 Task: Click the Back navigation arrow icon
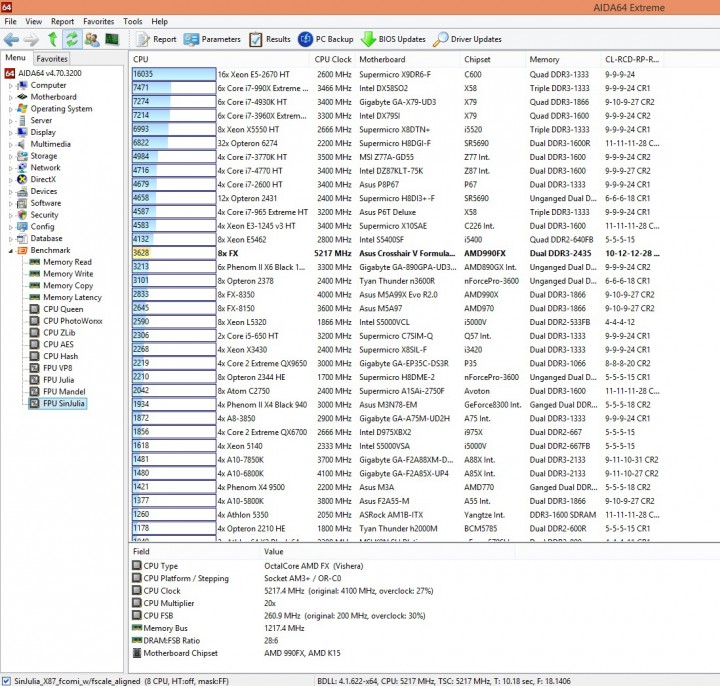11,39
